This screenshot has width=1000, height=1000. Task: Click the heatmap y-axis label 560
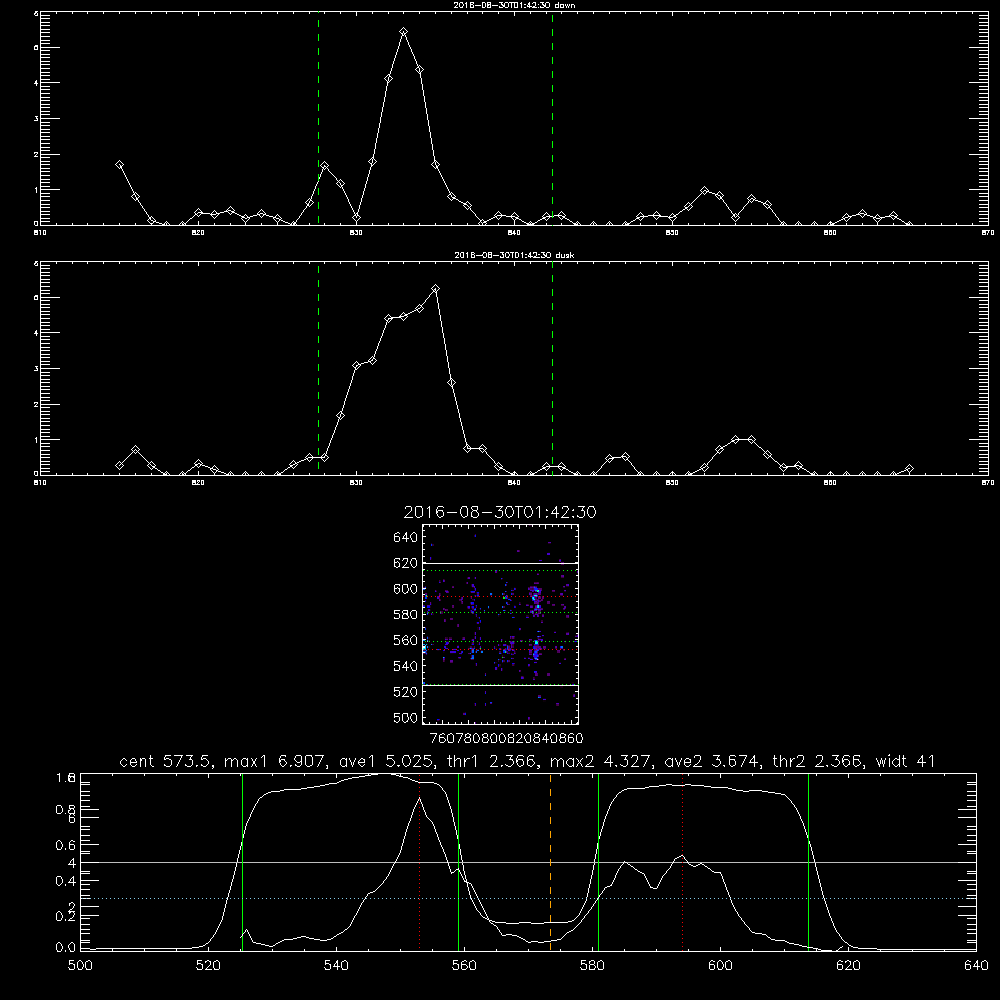[x=406, y=640]
